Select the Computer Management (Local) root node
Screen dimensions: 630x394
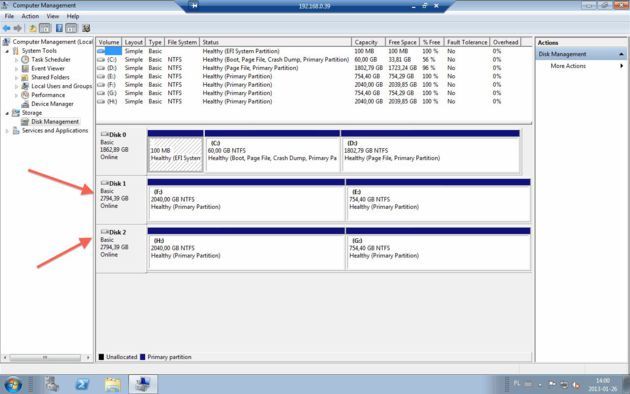pyautogui.click(x=48, y=42)
